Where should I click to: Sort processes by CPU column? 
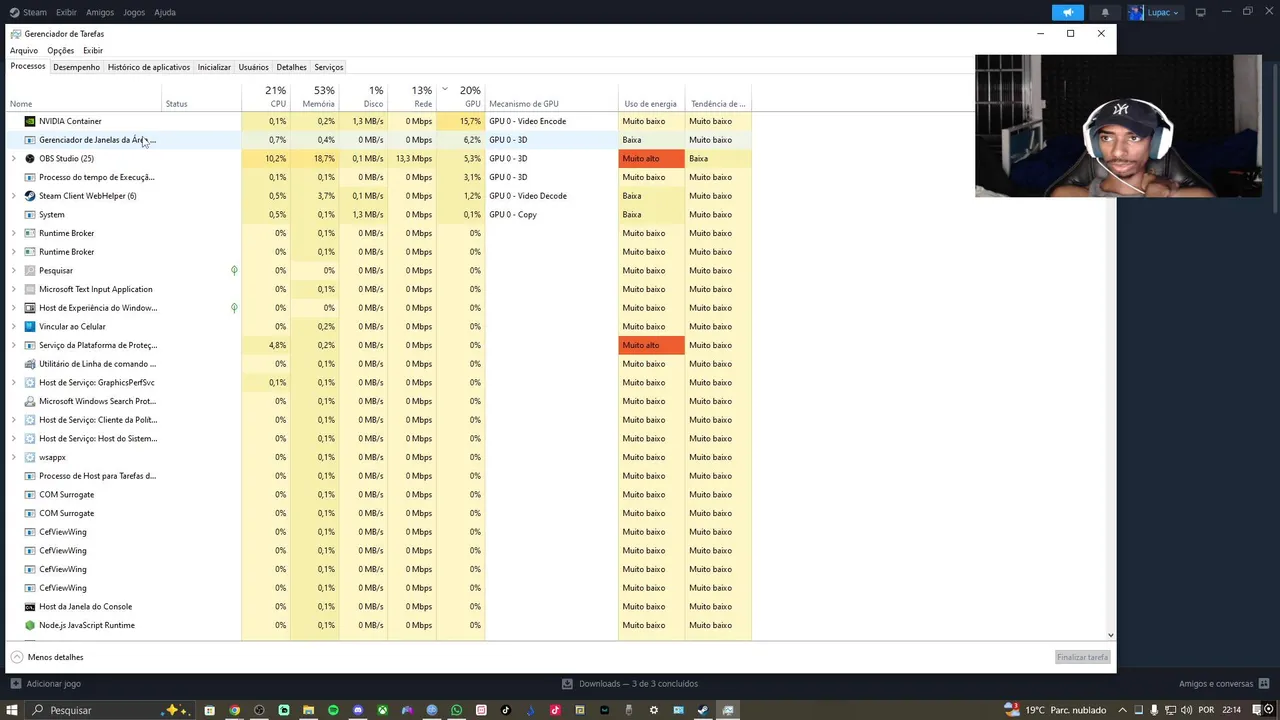[x=266, y=97]
